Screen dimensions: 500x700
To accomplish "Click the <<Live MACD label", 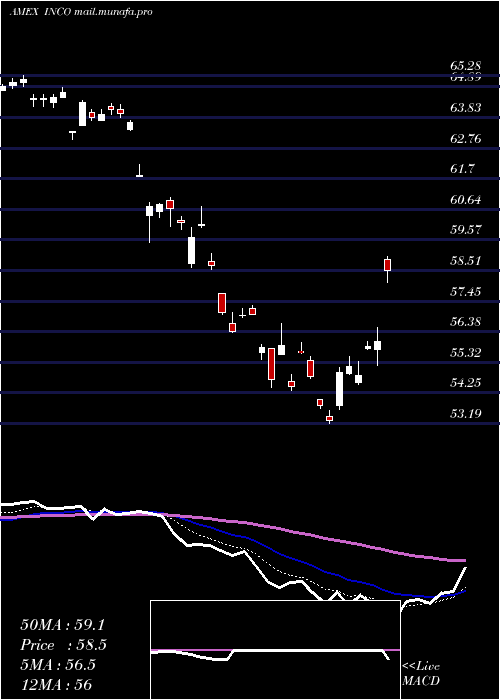I will pyautogui.click(x=421, y=674).
